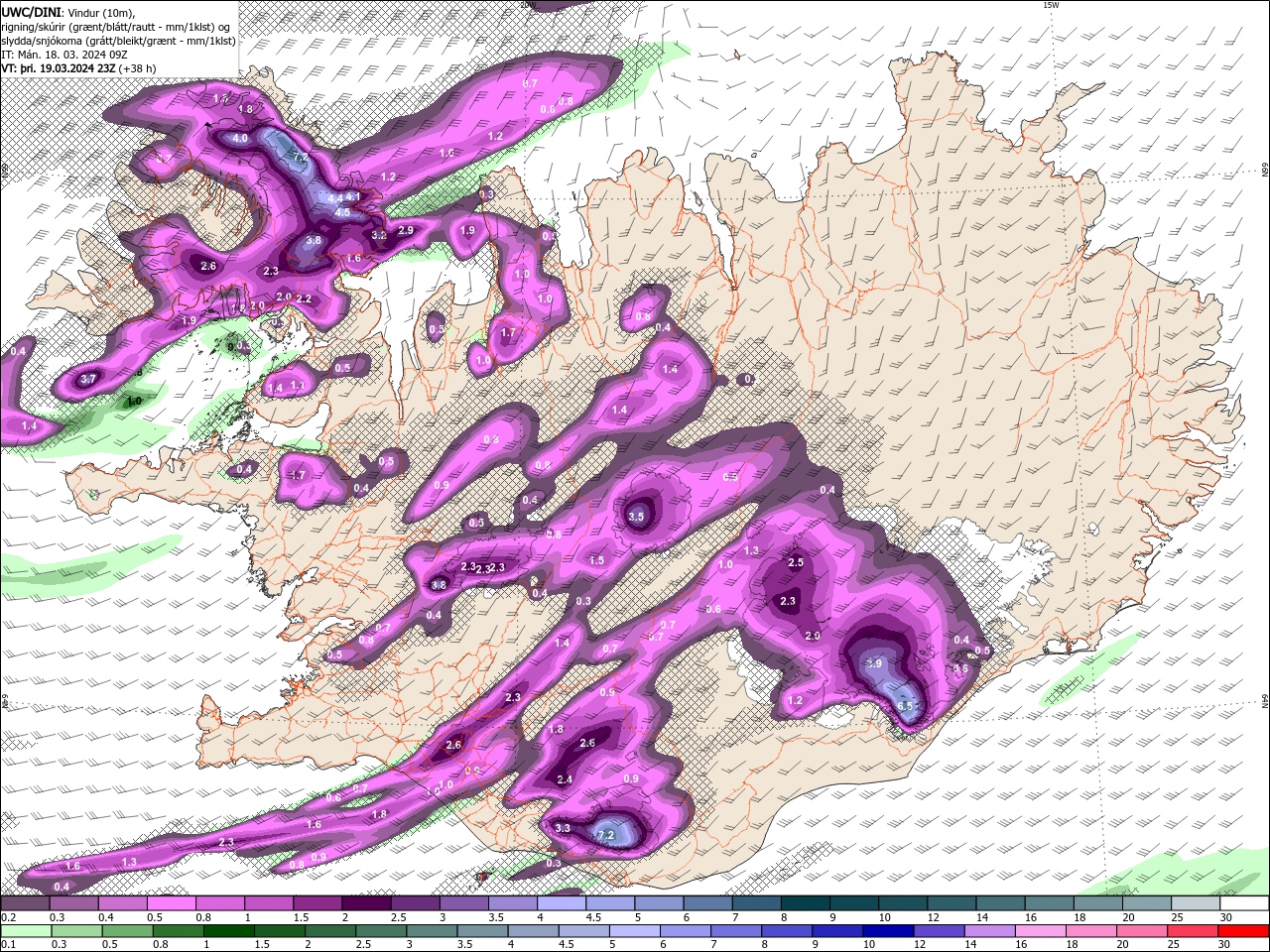Select the white swatch after 30 in top legend row
The image size is (1270, 952).
(x=1244, y=903)
